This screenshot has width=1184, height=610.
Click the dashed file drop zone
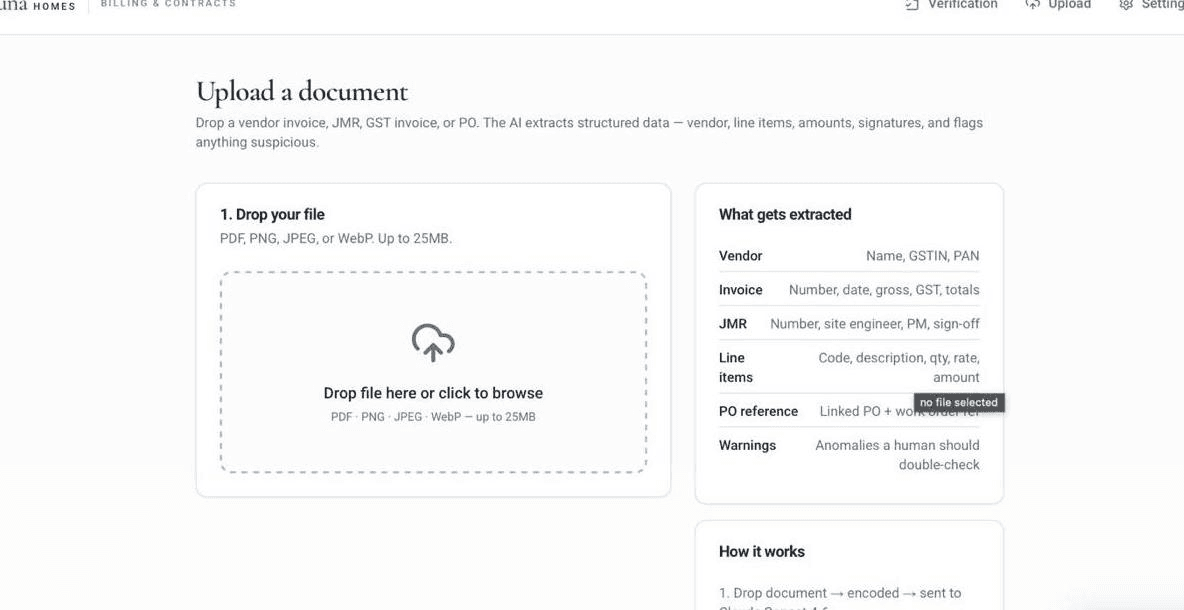tap(433, 372)
